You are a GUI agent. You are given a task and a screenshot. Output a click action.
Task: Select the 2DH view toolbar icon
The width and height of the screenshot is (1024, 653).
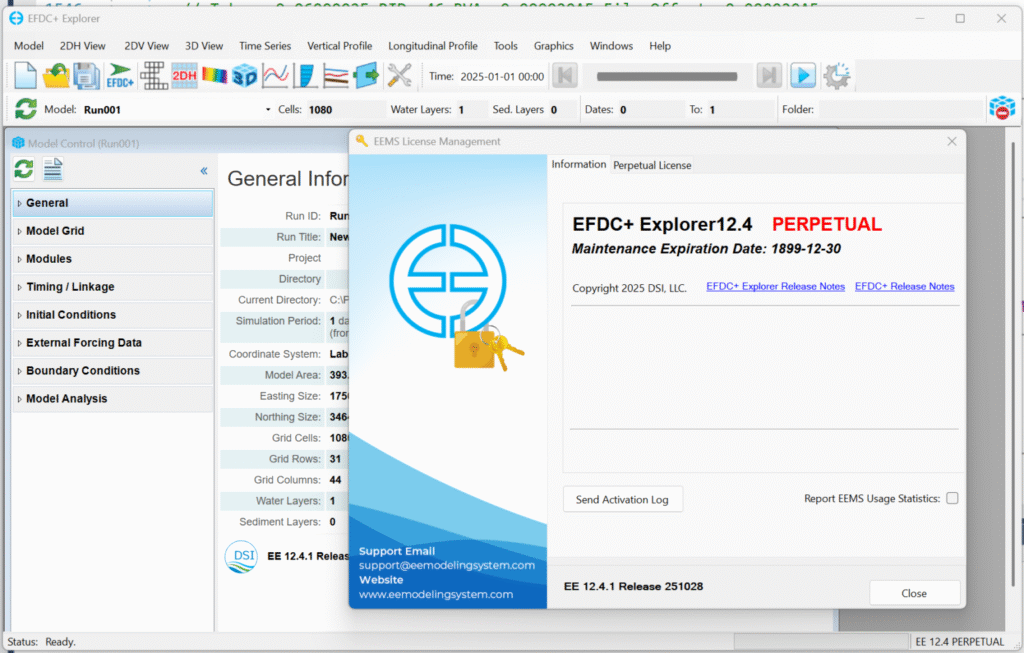click(x=184, y=75)
